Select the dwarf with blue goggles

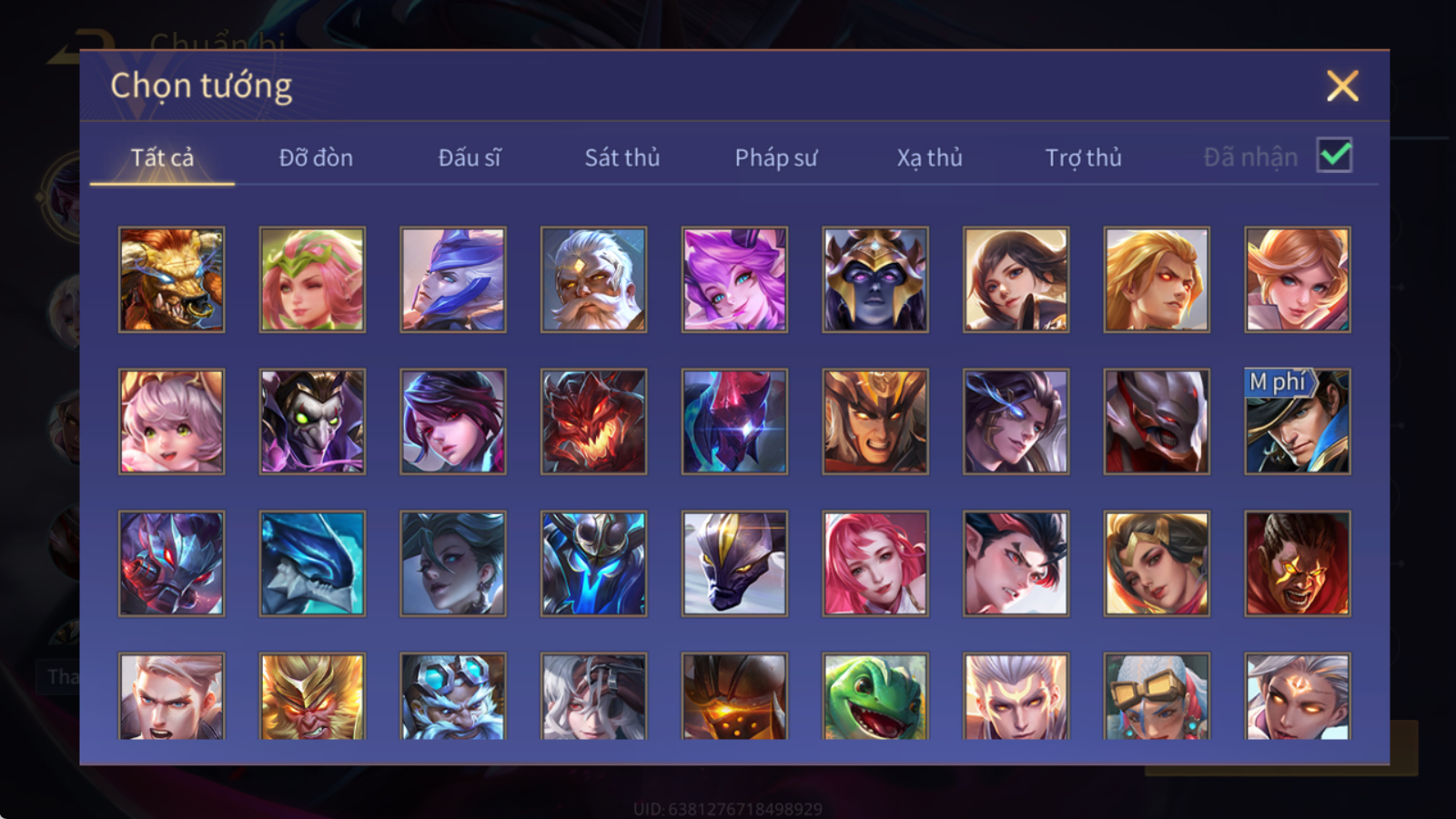[x=452, y=696]
